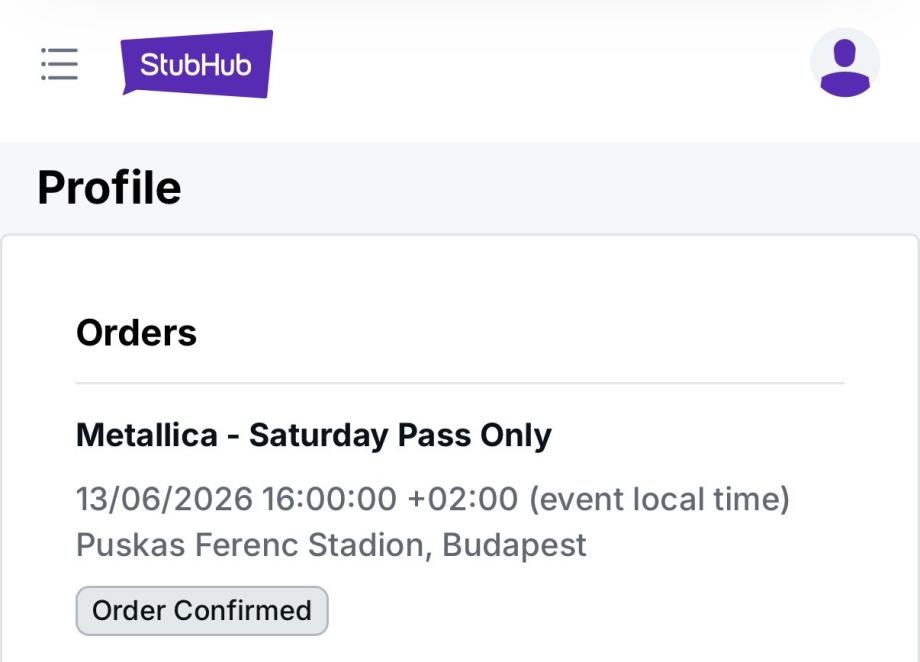The image size is (920, 662).
Task: Open the Metallica - Saturday Pass Only order
Action: [313, 435]
